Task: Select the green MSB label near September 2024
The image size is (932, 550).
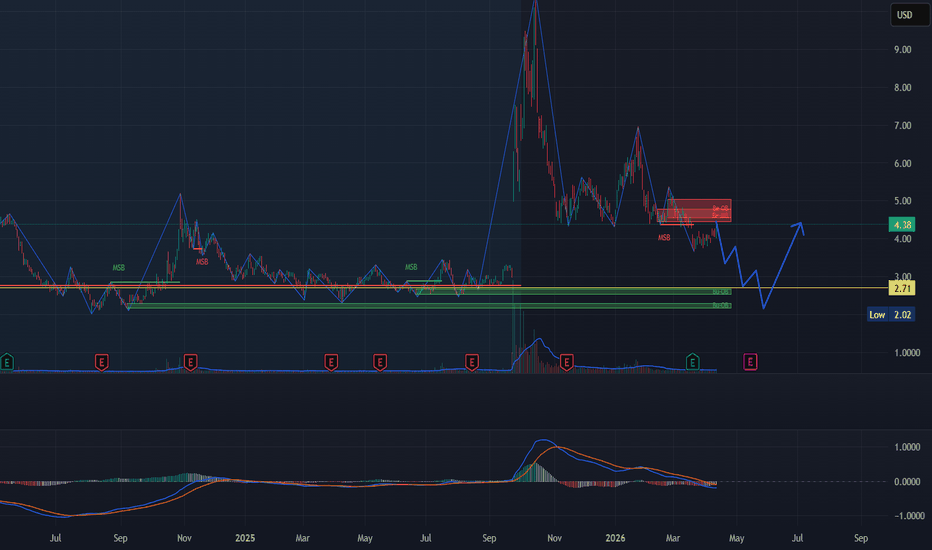Action: tap(118, 268)
